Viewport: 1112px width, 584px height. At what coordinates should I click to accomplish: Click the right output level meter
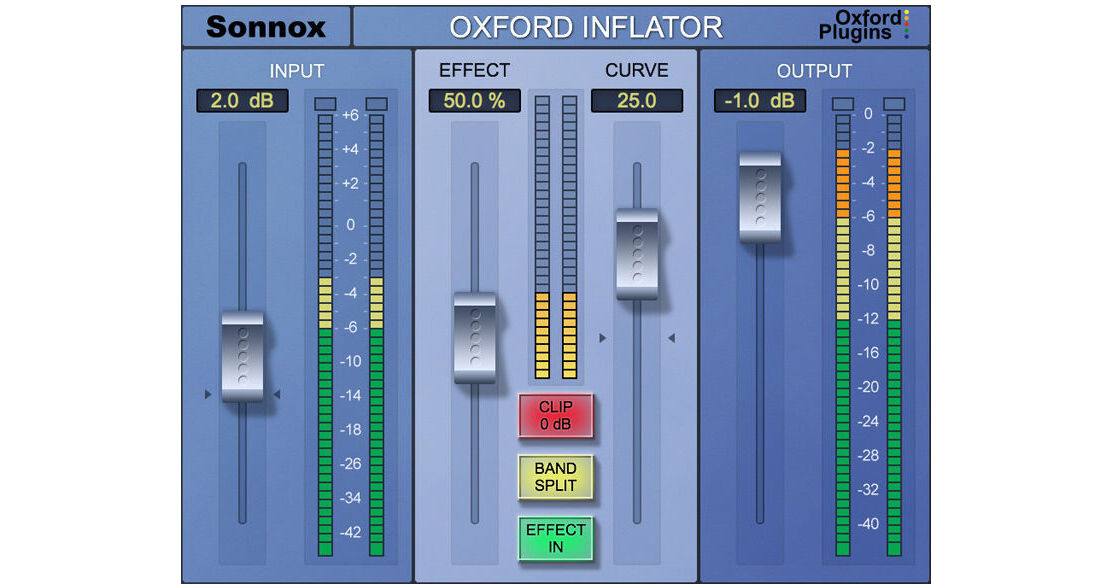(x=894, y=335)
